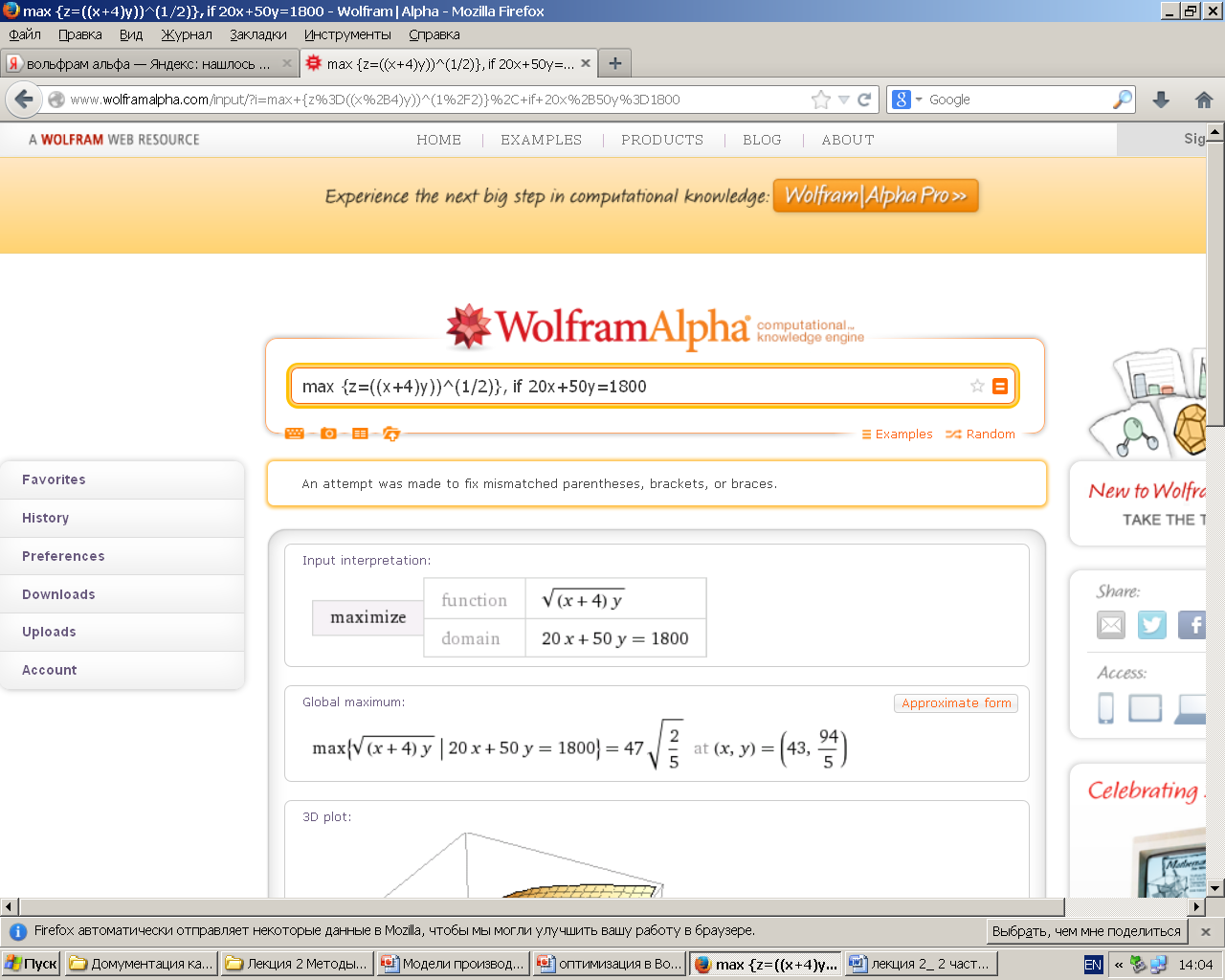This screenshot has width=1225, height=980.
Task: Click the Random link under the query box
Action: click(980, 434)
